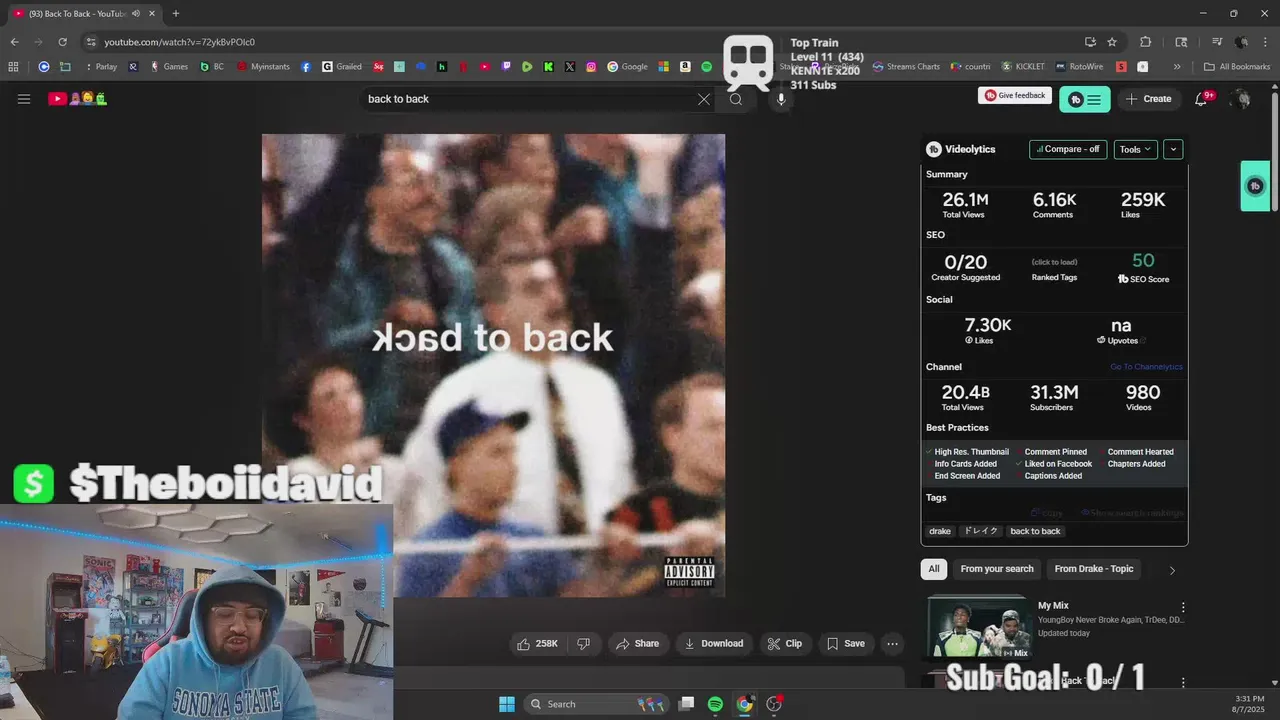Like the video (258K)

coord(537,644)
